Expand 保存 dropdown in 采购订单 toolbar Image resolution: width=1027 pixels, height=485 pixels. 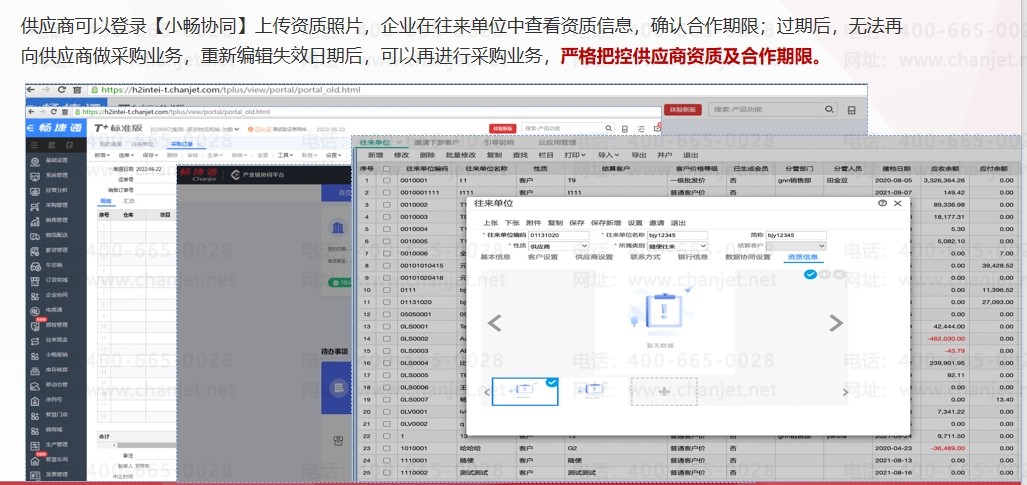pos(150,155)
